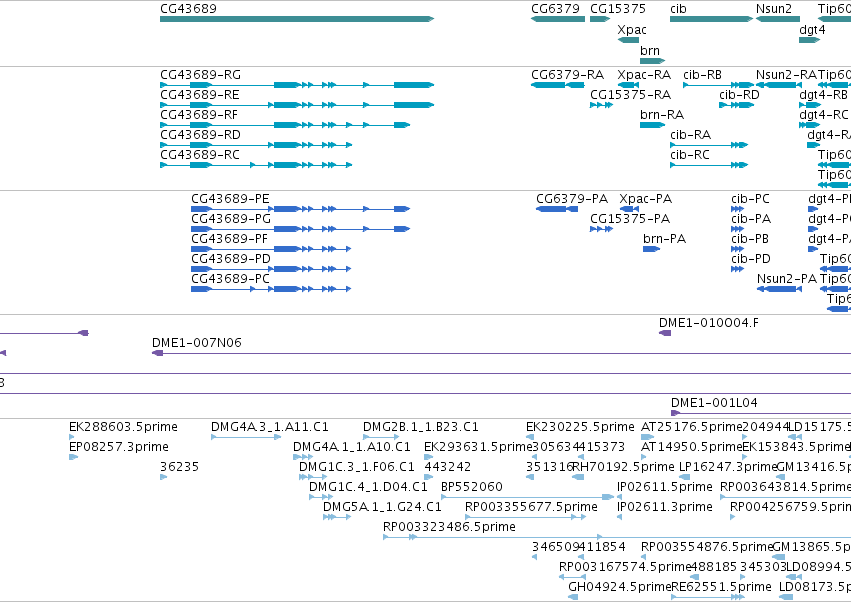The width and height of the screenshot is (851, 602).
Task: Click protein cib-PB feature
Action: pos(737,249)
